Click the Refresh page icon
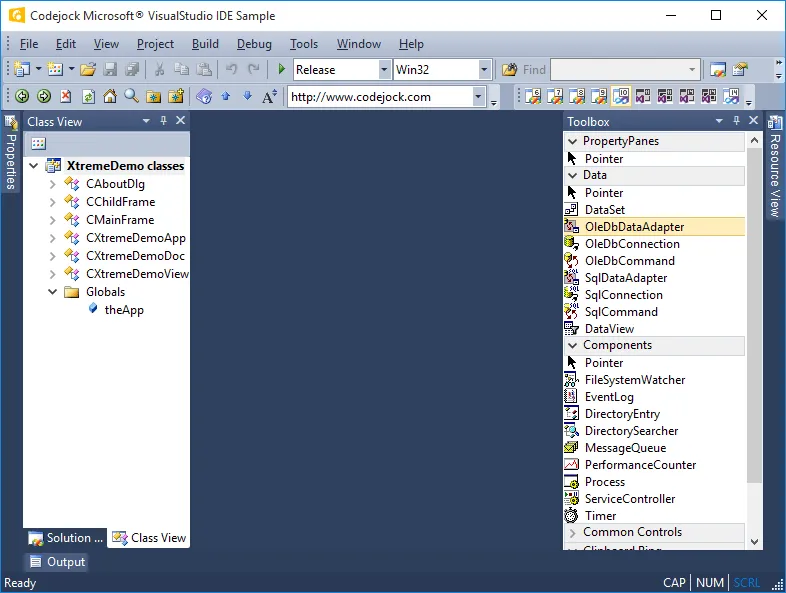The height and width of the screenshot is (593, 786). (88, 96)
